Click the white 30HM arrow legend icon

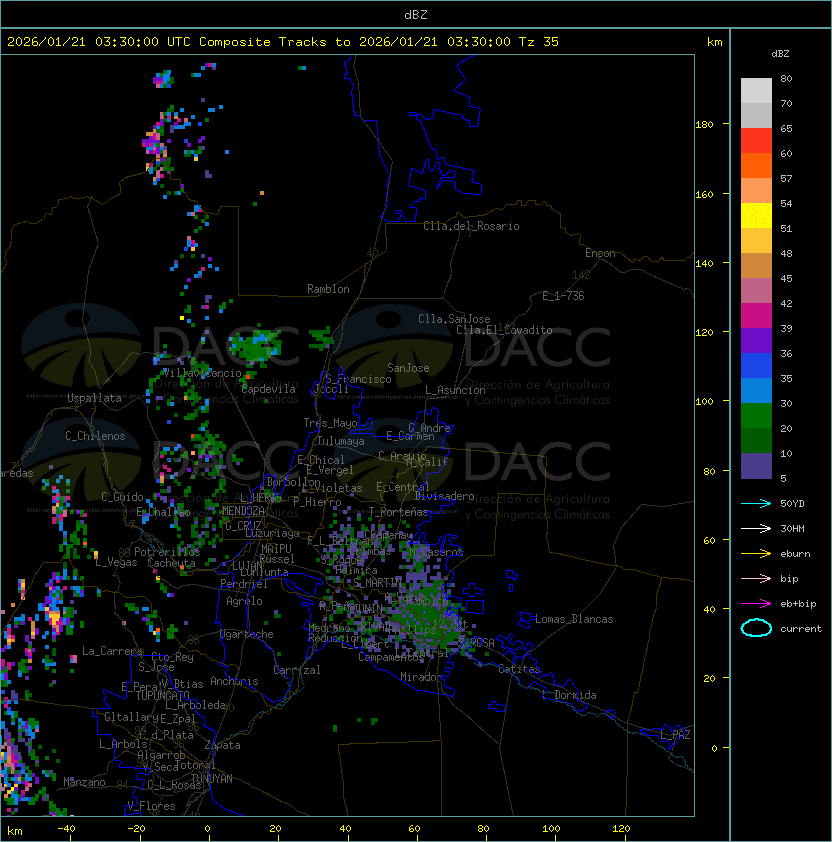757,529
